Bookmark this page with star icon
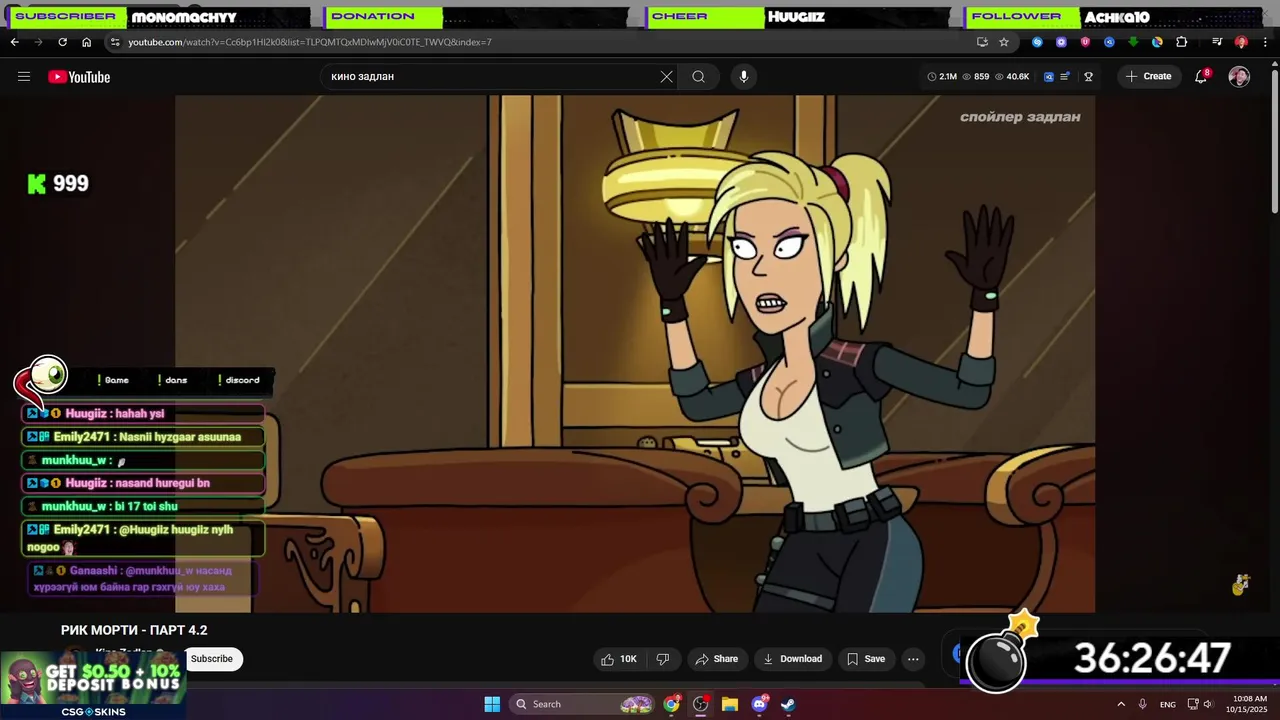Image resolution: width=1280 pixels, height=720 pixels. (1004, 42)
